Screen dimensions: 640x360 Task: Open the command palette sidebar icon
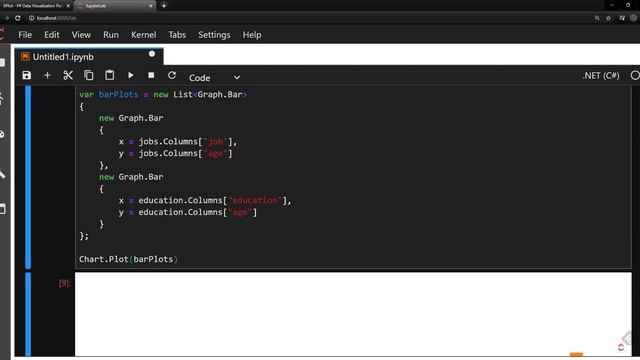2,134
